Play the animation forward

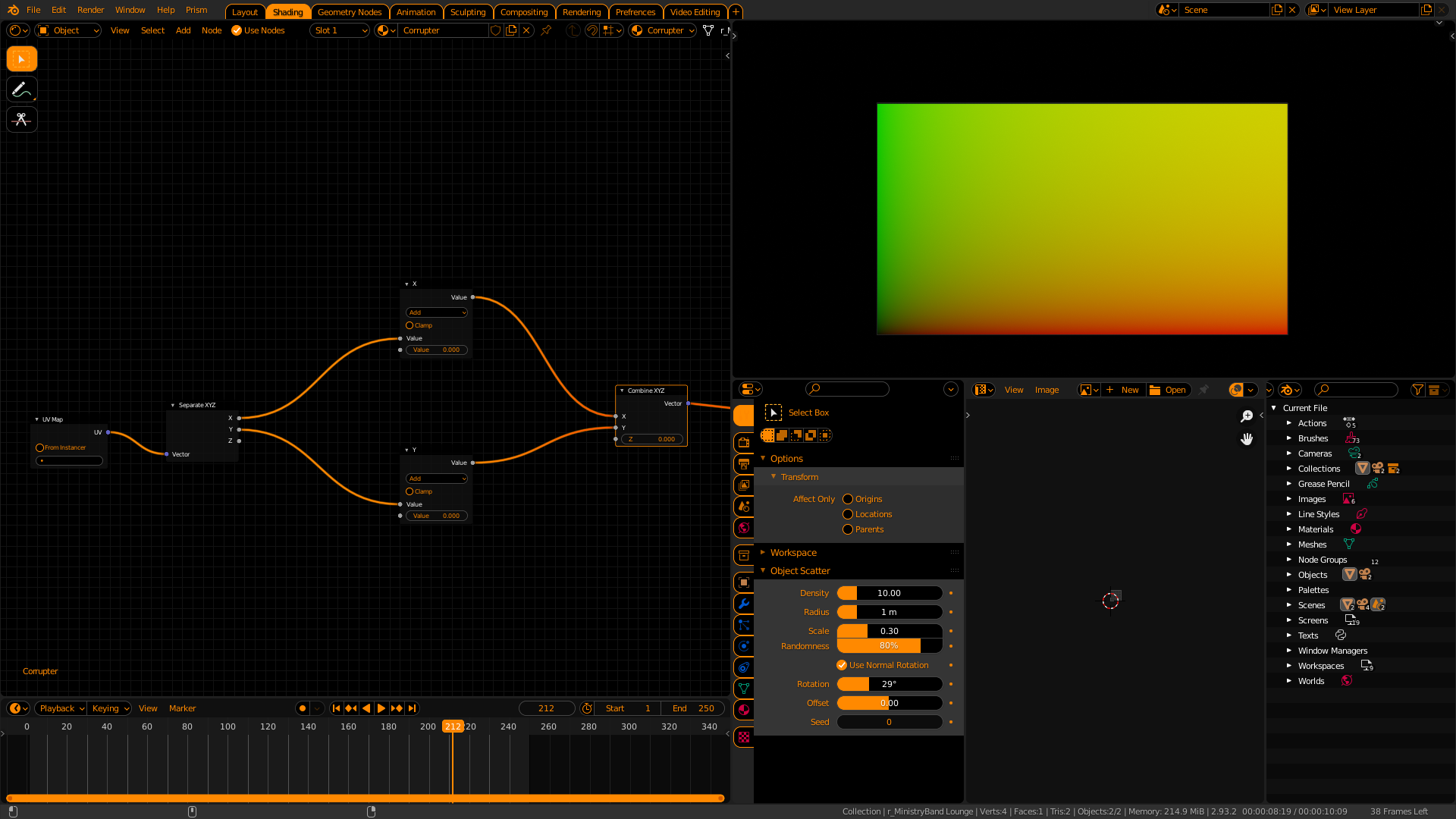pos(381,708)
